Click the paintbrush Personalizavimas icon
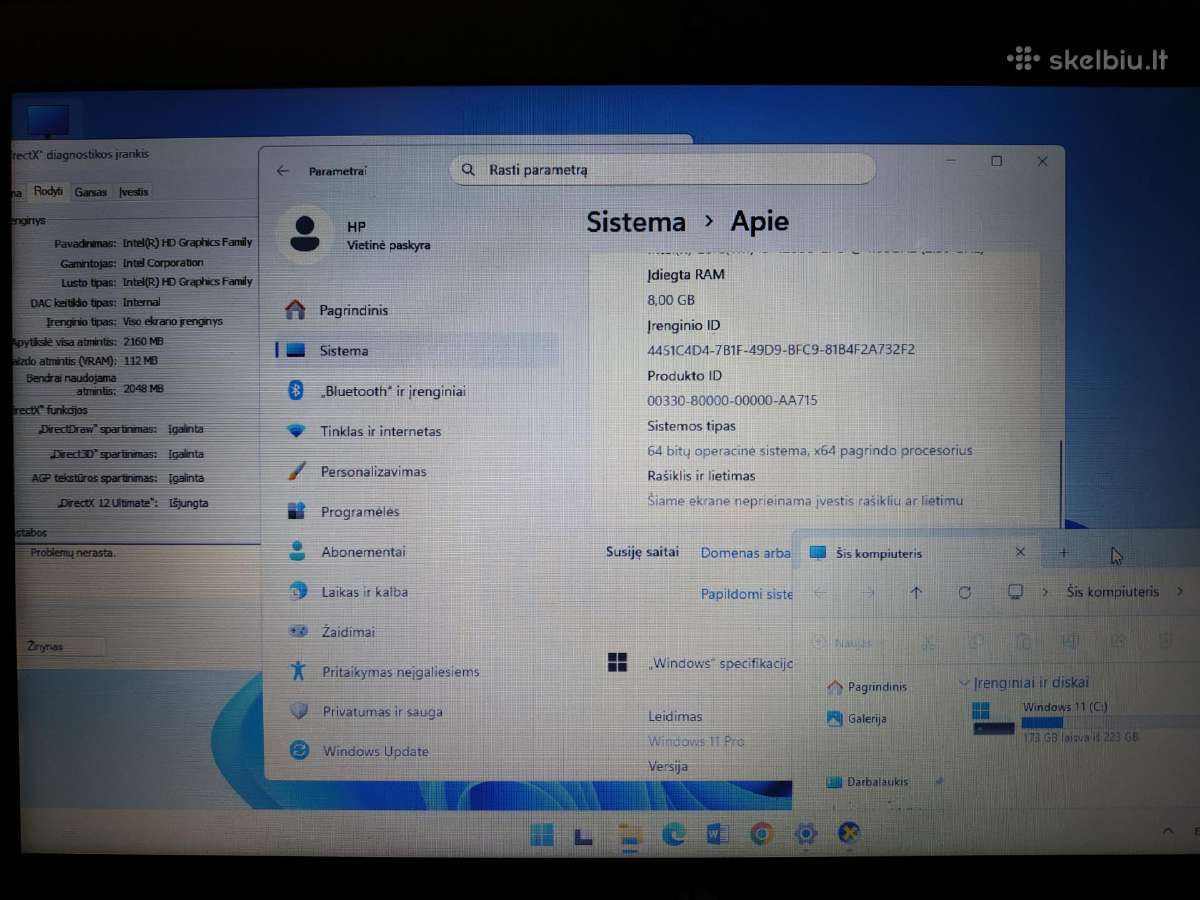The image size is (1200, 900). coord(296,471)
